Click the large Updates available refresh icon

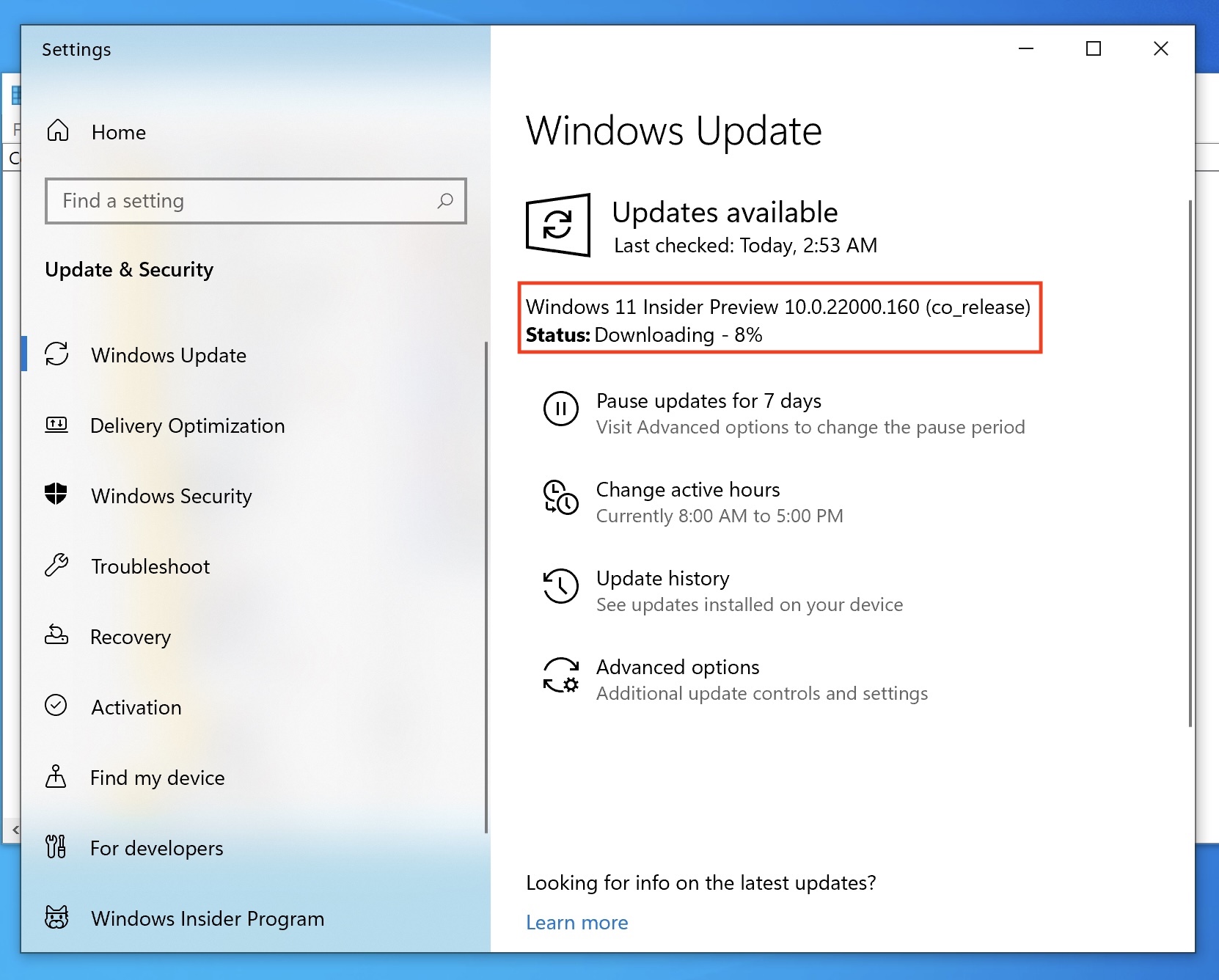[558, 225]
